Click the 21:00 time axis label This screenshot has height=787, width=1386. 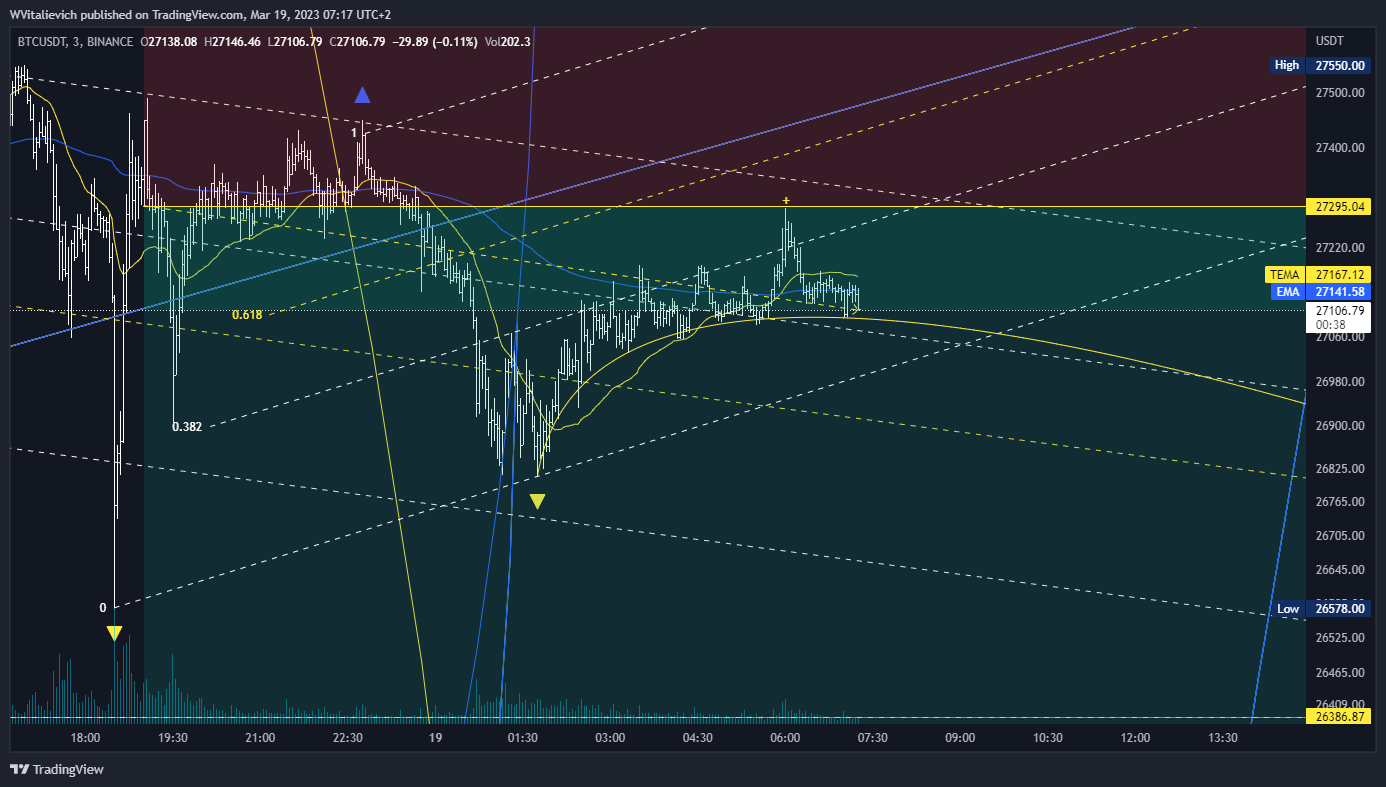pos(260,738)
